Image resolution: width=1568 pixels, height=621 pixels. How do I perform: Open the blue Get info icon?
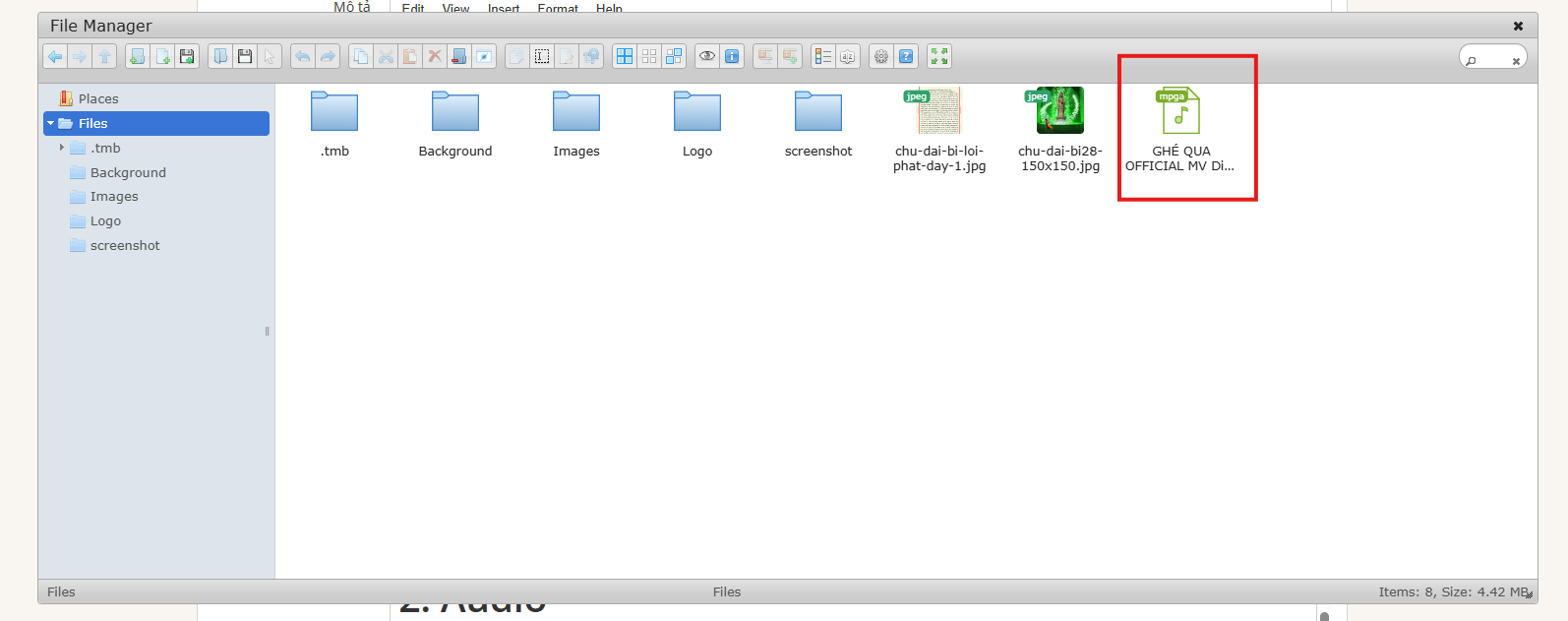click(732, 57)
